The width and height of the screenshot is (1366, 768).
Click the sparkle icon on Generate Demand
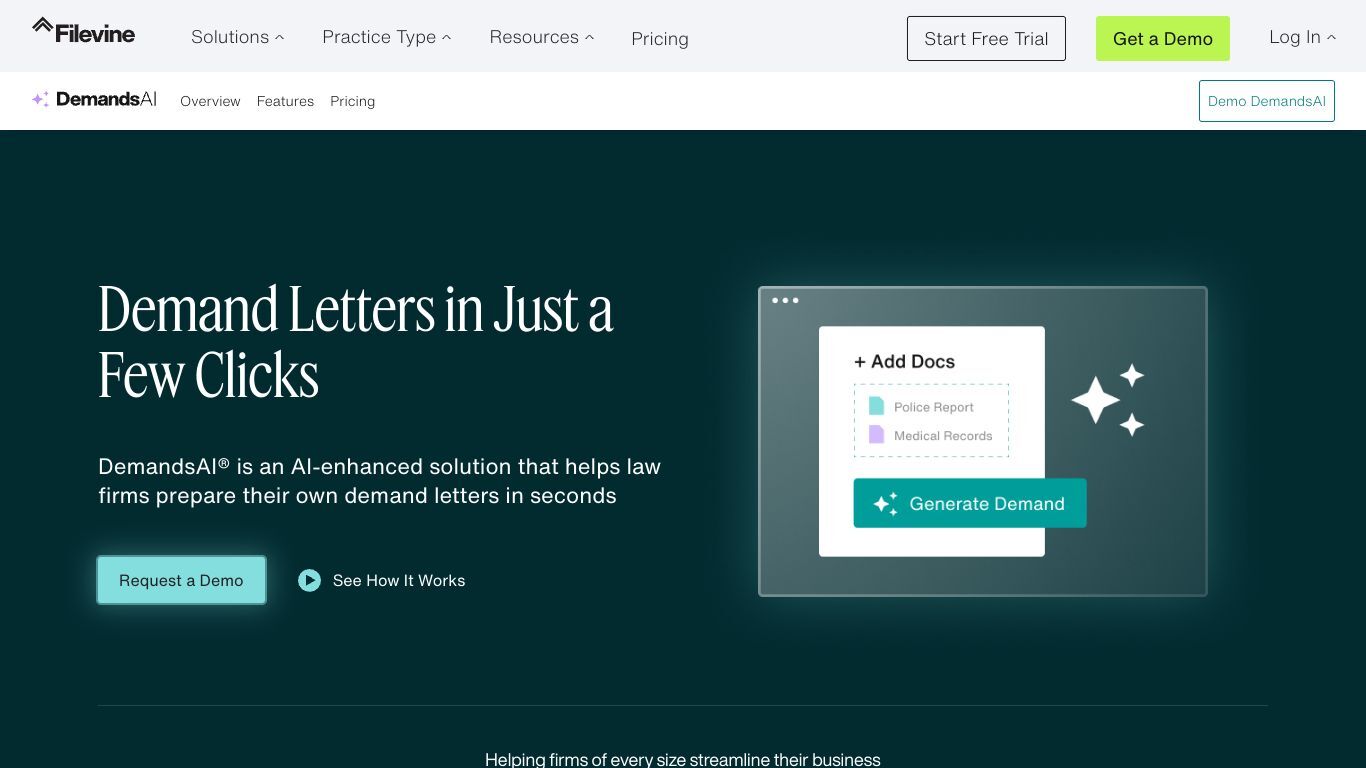click(885, 504)
